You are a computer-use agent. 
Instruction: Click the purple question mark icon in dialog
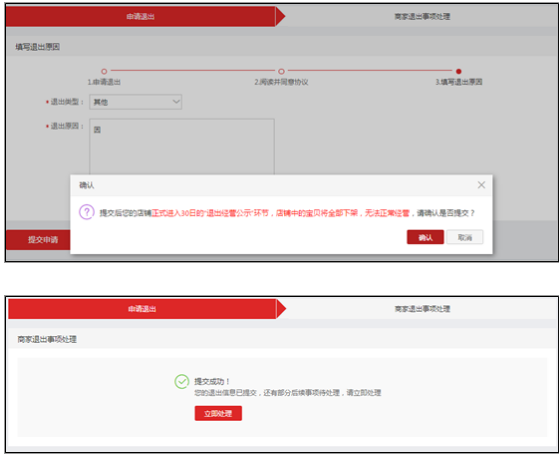click(x=87, y=212)
